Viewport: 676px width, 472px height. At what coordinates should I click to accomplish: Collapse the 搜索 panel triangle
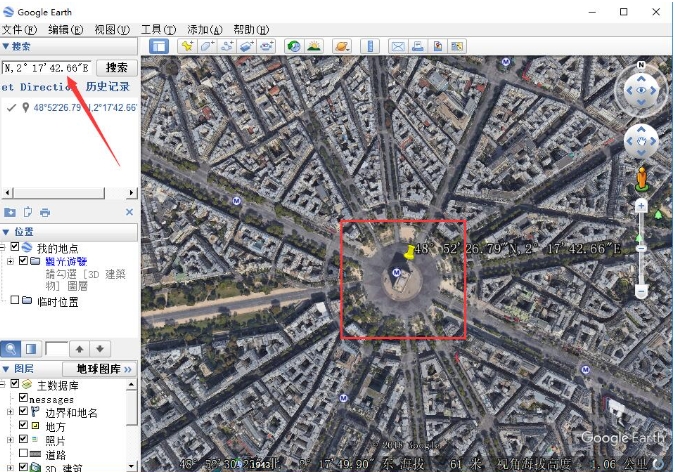tap(6, 46)
